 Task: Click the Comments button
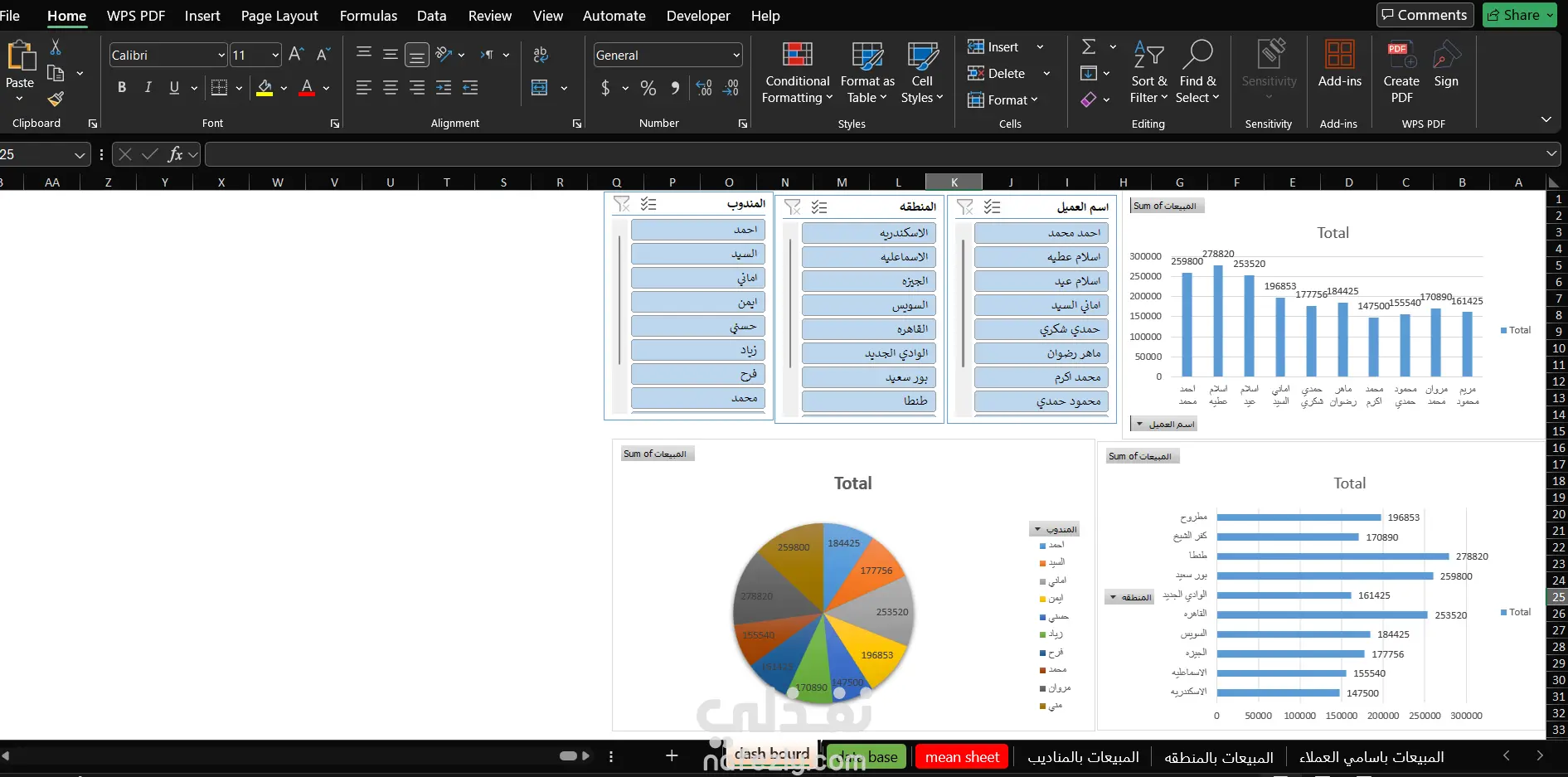point(1425,15)
